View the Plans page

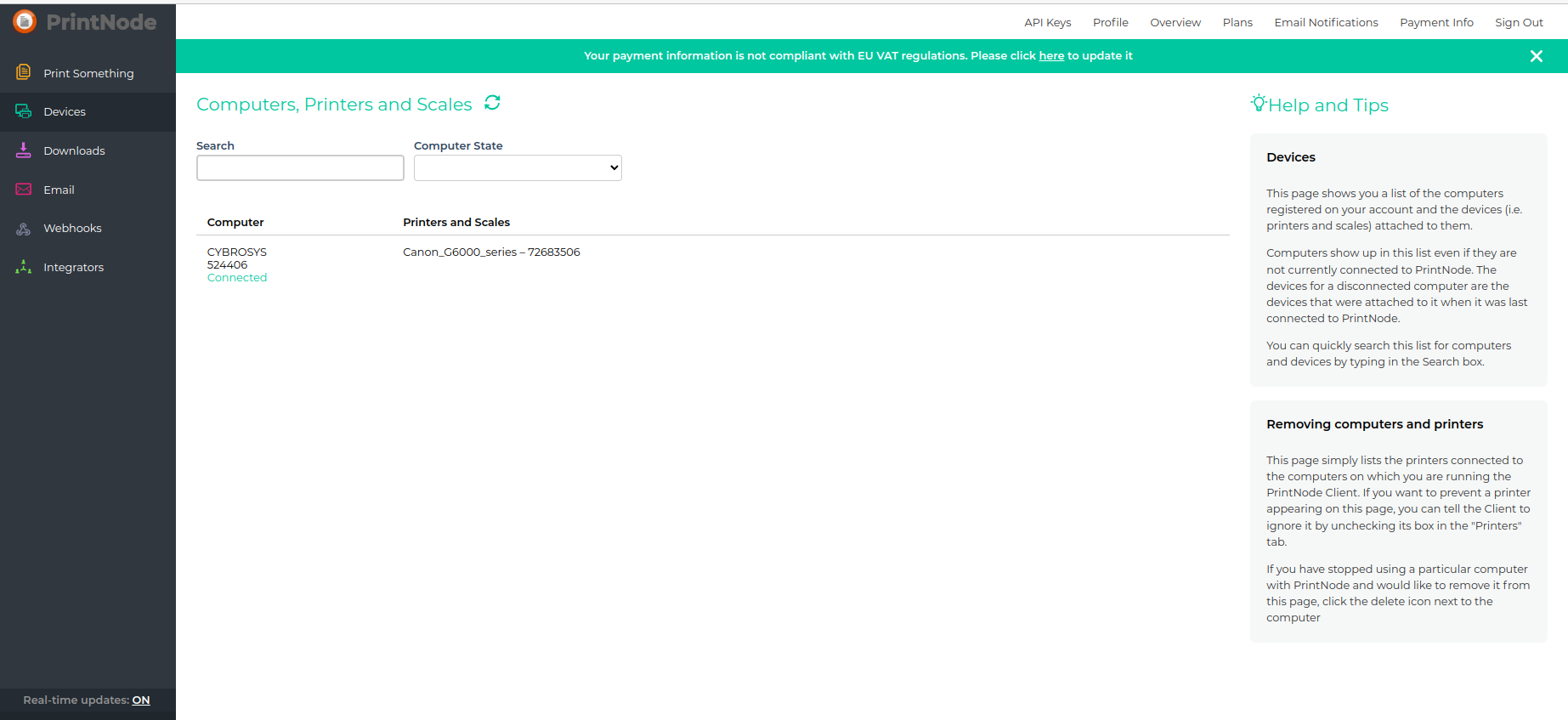pyautogui.click(x=1237, y=22)
